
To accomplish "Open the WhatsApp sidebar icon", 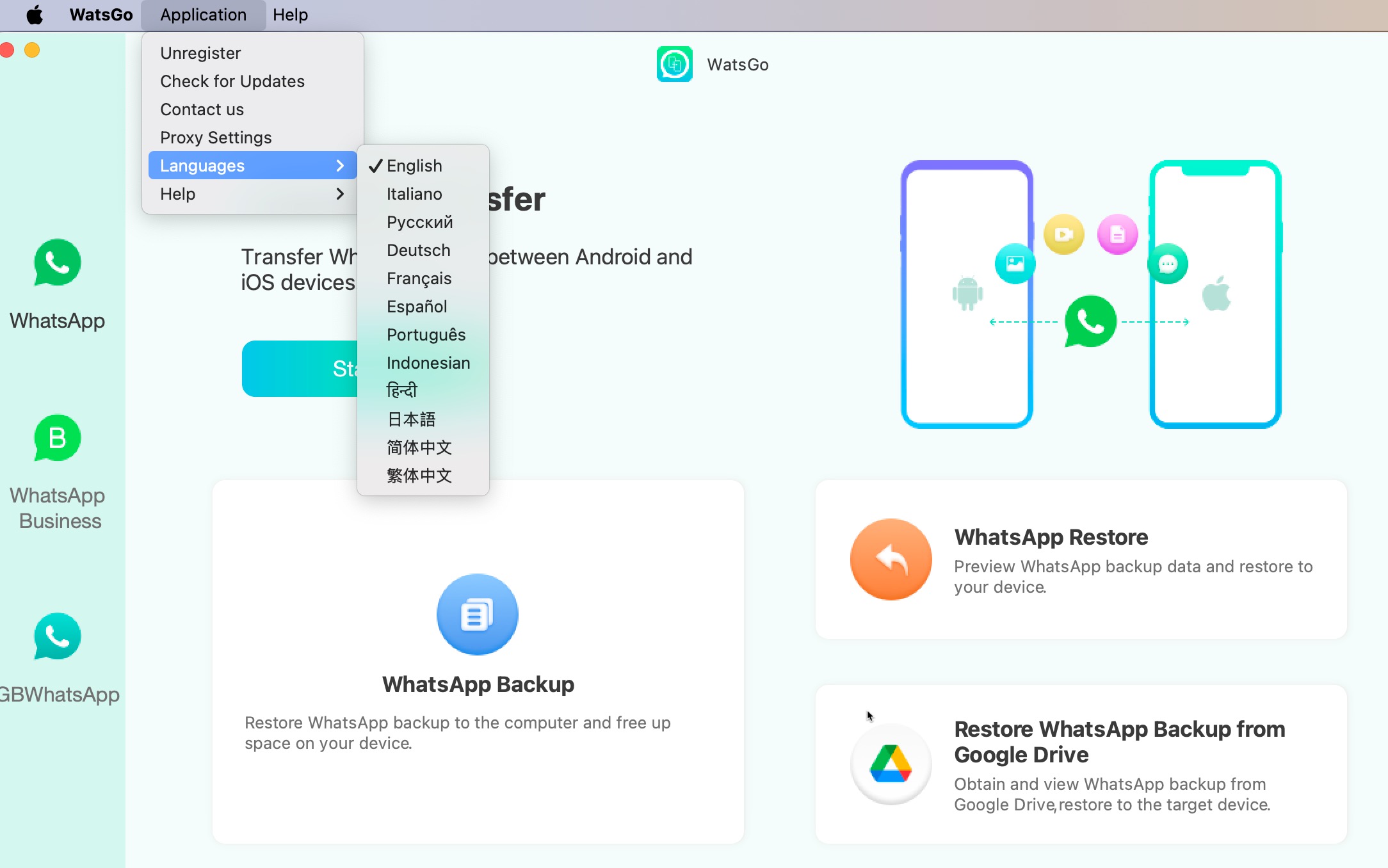I will pyautogui.click(x=57, y=263).
